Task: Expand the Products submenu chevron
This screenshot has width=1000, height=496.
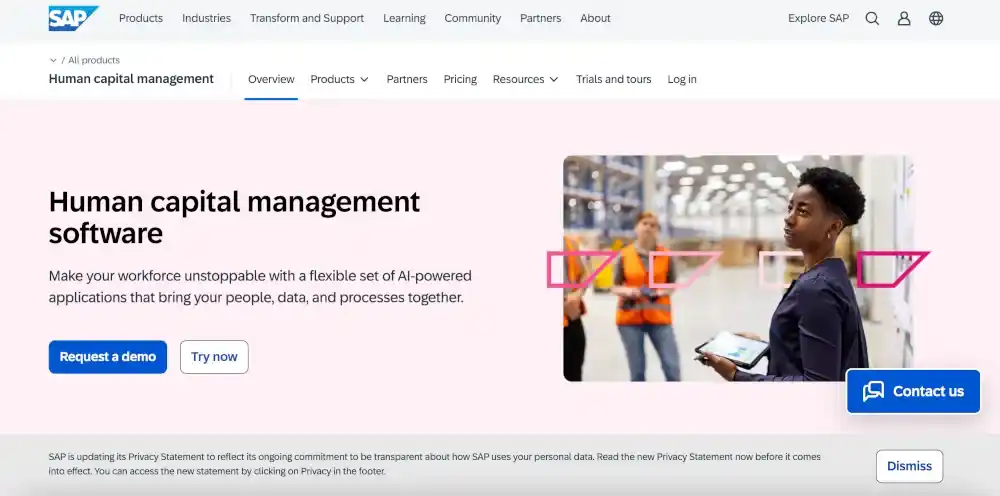Action: (x=364, y=80)
